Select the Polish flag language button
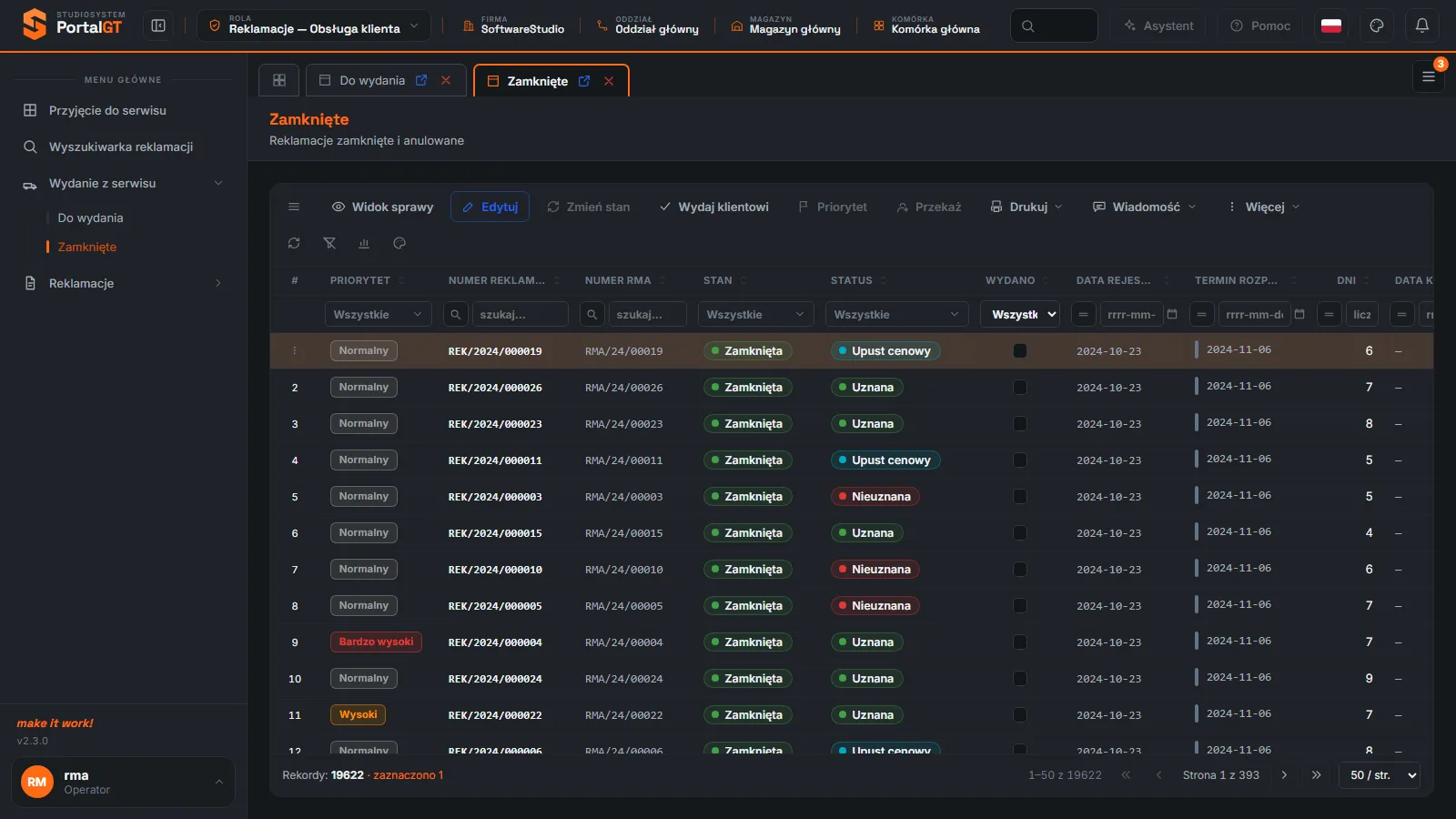 [x=1331, y=25]
